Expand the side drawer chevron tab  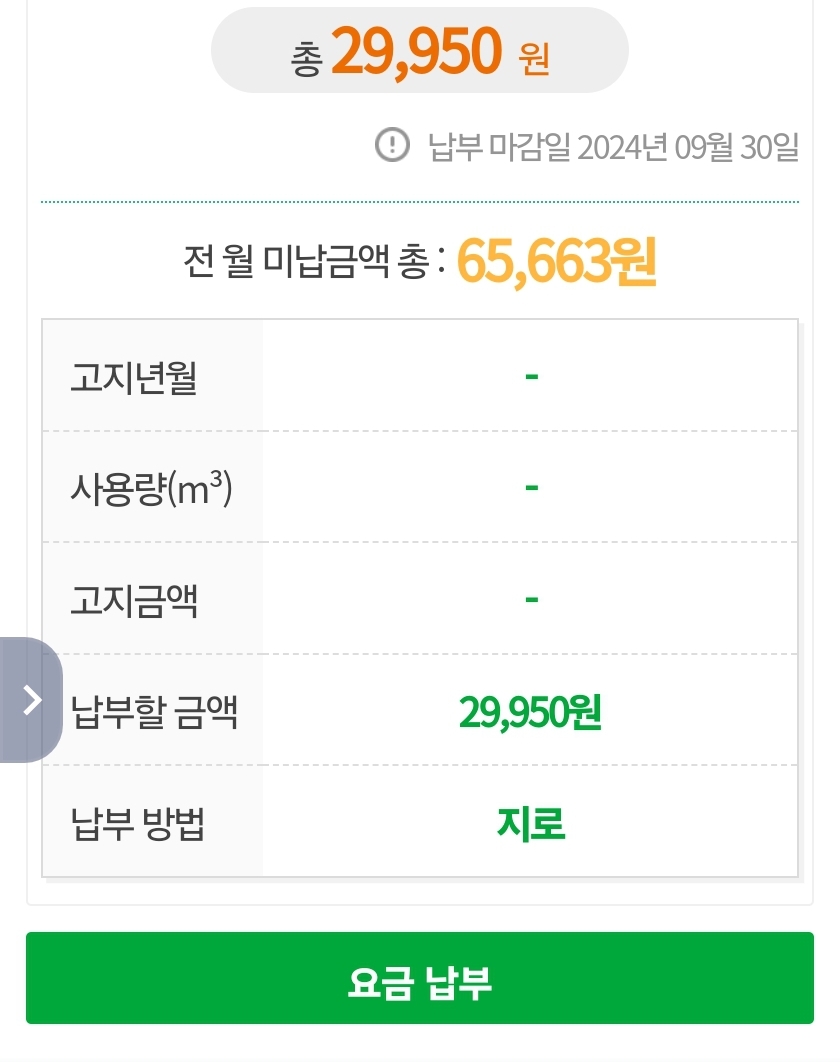point(31,700)
